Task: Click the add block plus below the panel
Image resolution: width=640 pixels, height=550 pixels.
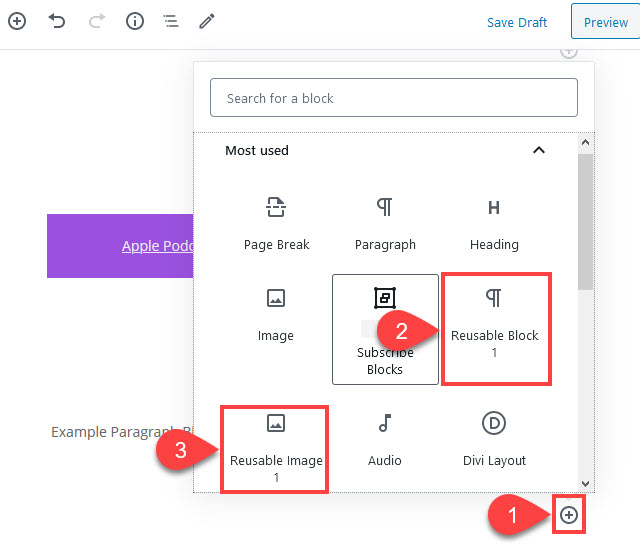Action: pos(569,515)
